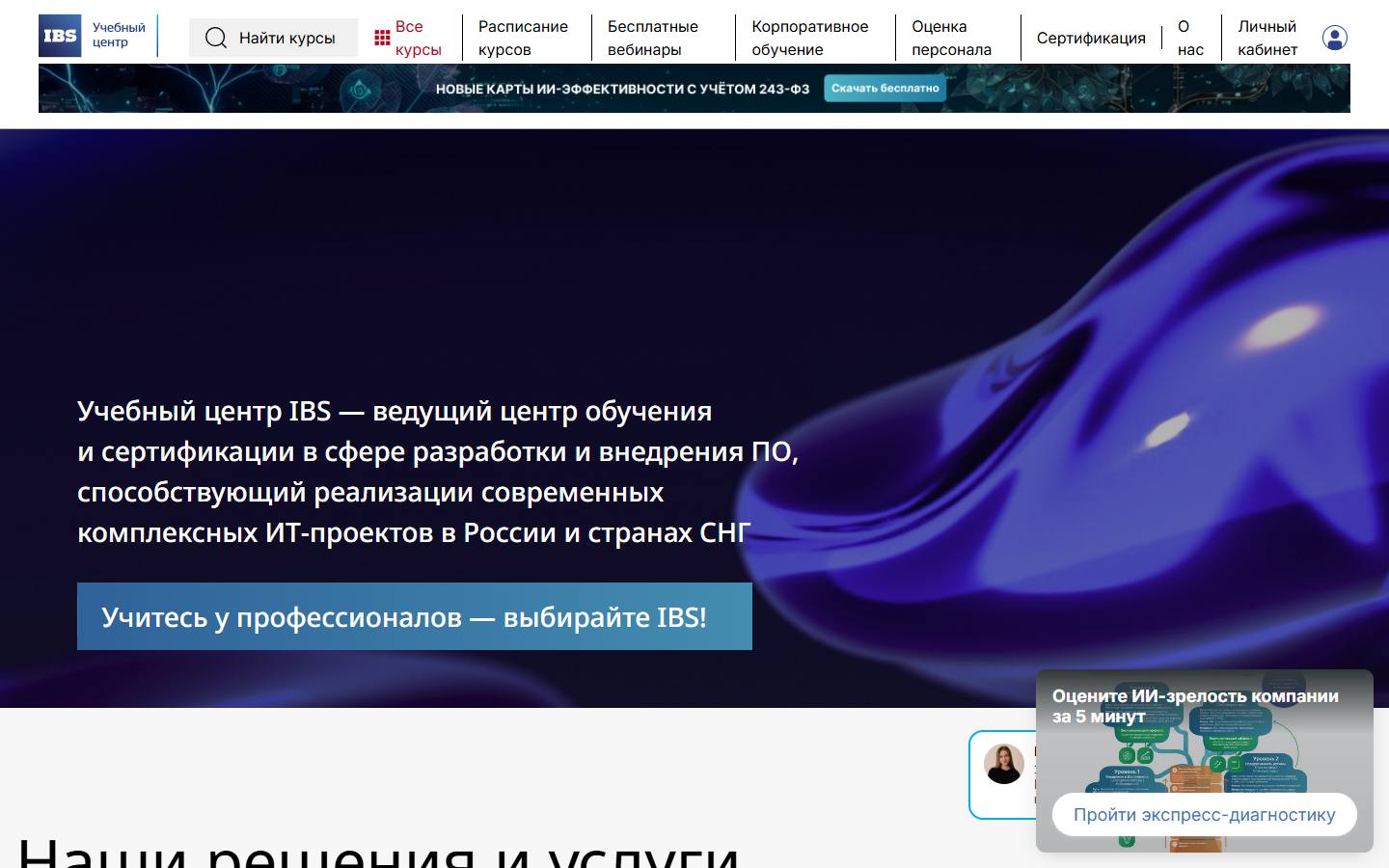Click Учитесь у профессионалов — выбирайте IBS! button

(x=415, y=616)
